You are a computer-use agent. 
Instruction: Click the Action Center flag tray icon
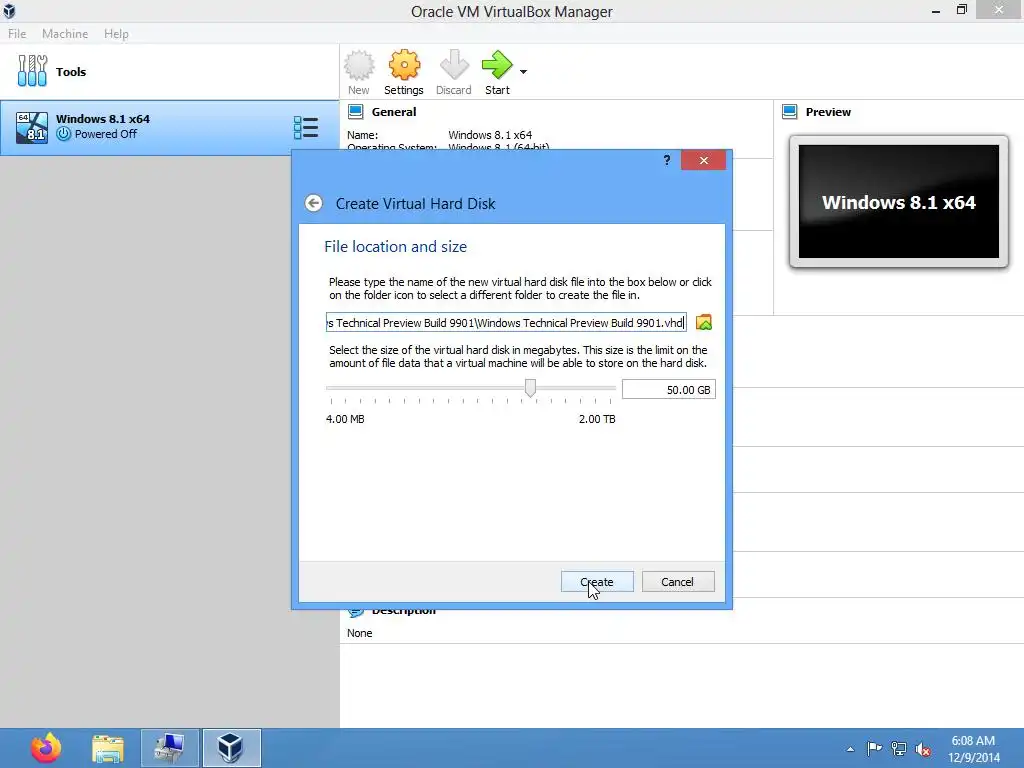[874, 749]
